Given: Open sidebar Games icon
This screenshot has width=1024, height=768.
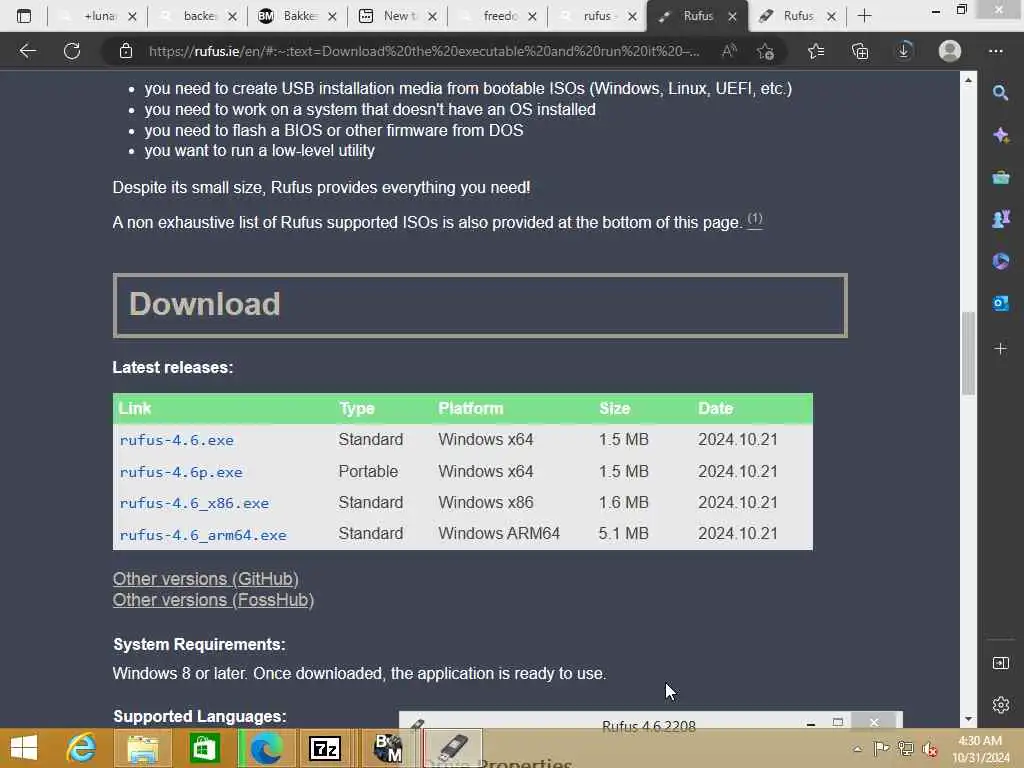Looking at the screenshot, I should [x=1000, y=219].
